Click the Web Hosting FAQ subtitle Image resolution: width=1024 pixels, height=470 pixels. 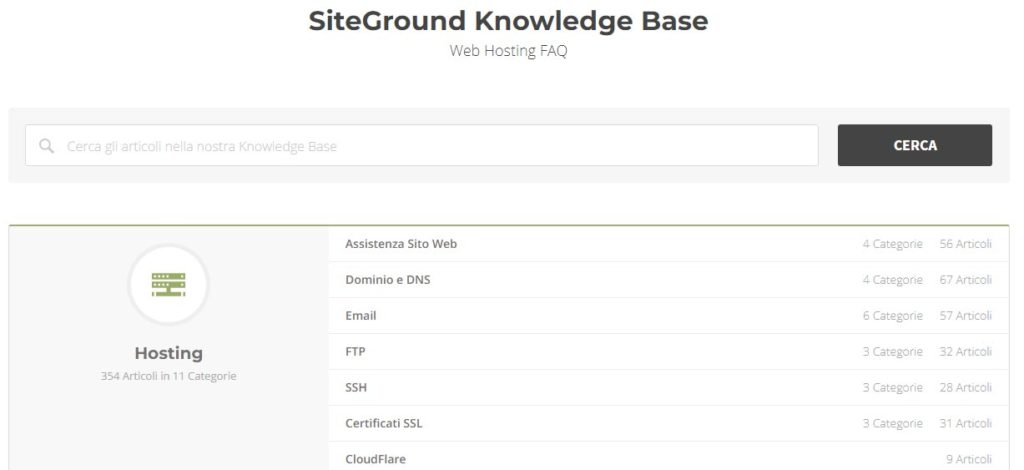tap(508, 51)
